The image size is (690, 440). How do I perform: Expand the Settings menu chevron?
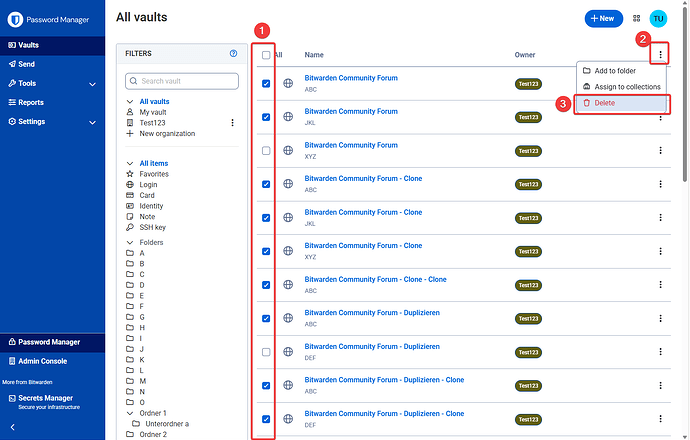(x=92, y=122)
